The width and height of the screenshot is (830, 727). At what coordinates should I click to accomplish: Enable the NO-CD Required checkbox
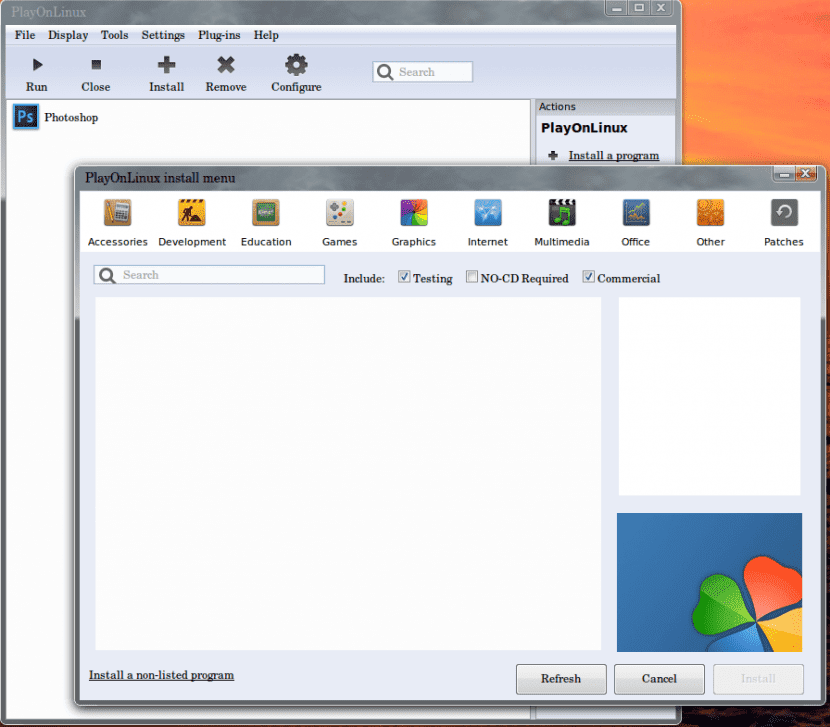472,277
